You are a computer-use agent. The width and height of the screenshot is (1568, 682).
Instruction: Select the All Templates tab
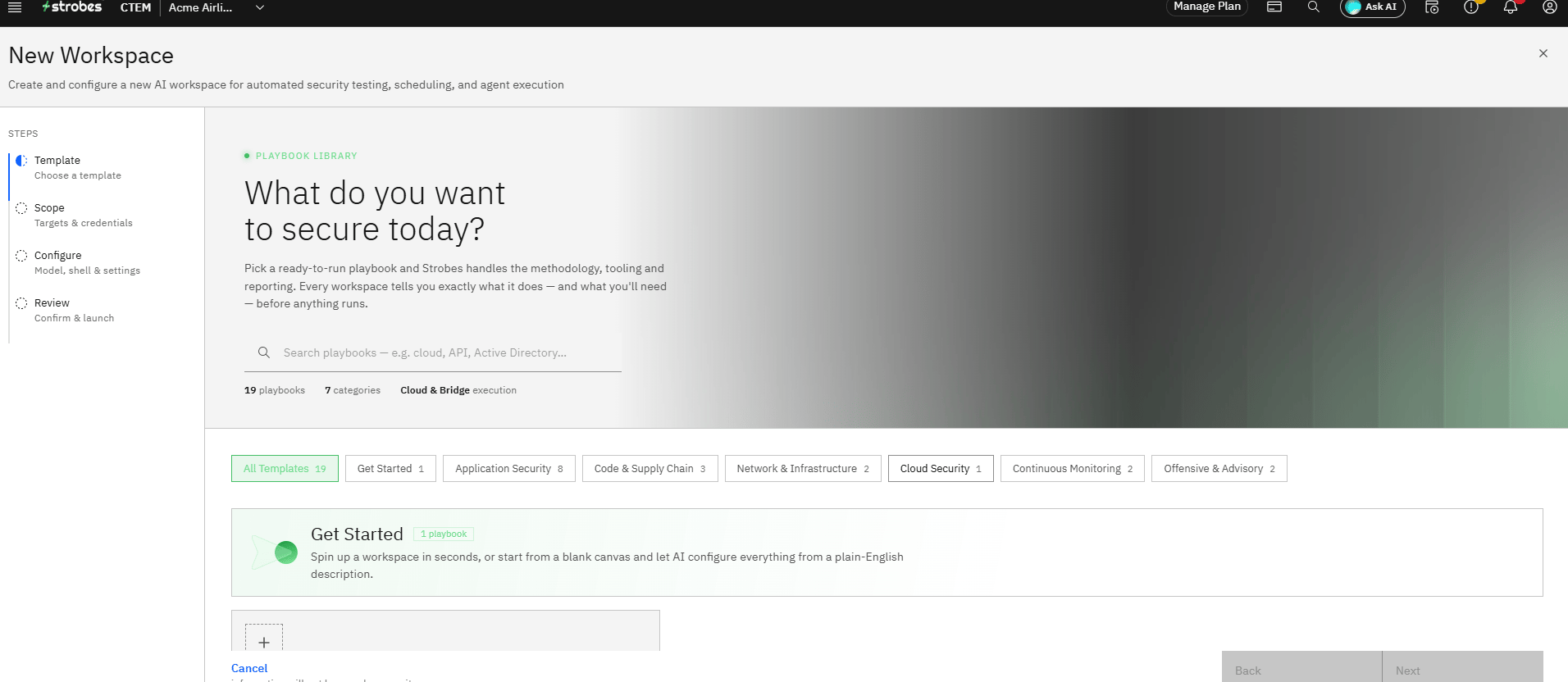point(285,469)
